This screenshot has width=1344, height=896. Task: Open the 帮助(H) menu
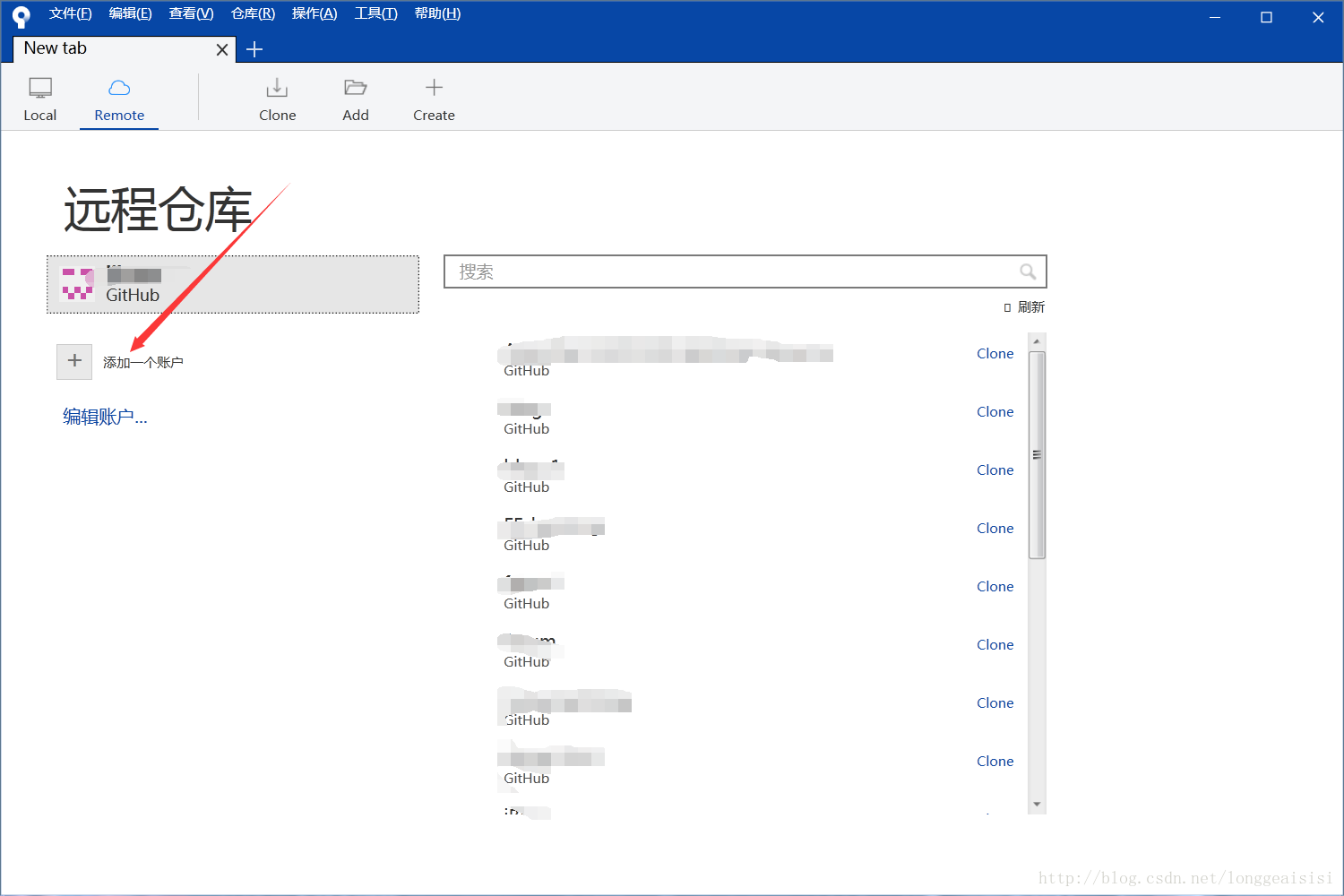click(x=437, y=13)
